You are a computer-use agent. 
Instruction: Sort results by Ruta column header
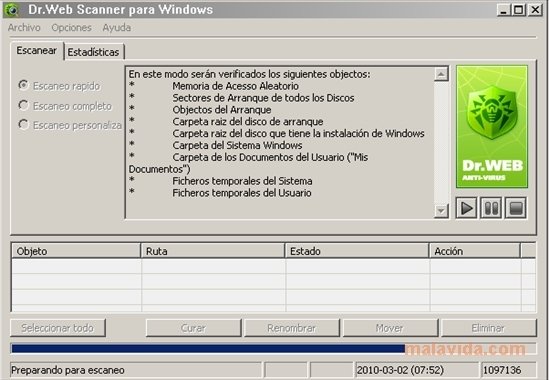[213, 251]
